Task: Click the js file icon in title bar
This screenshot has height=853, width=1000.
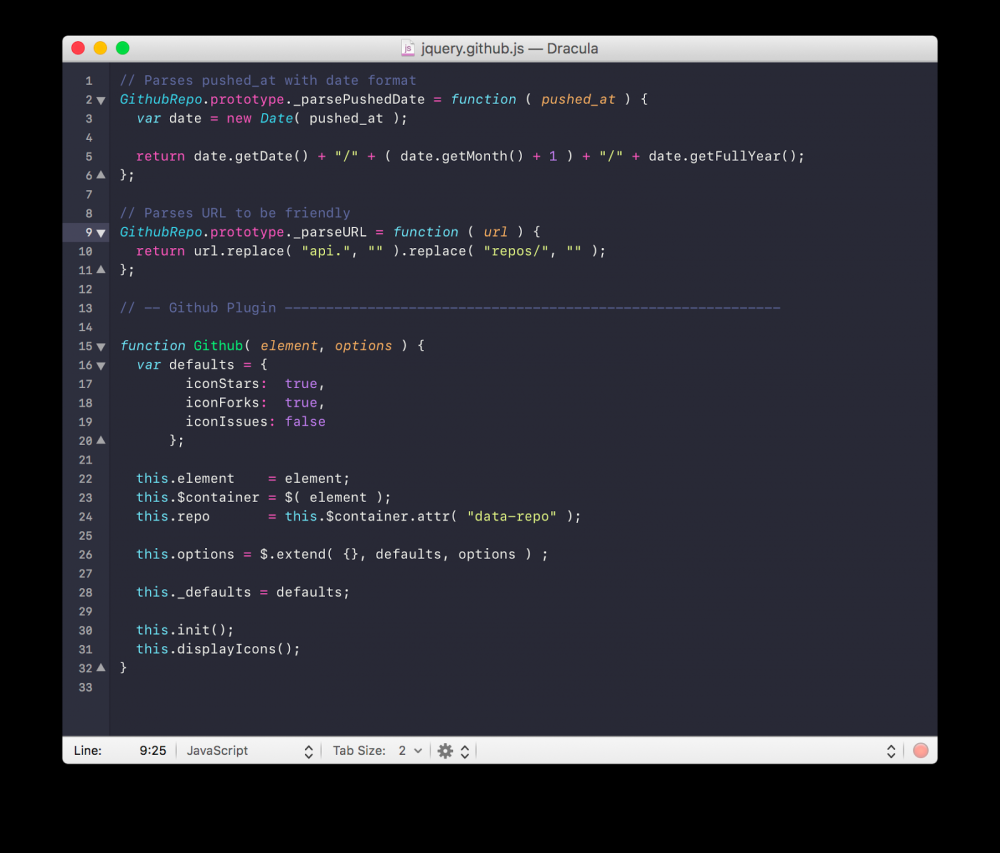Action: coord(408,48)
